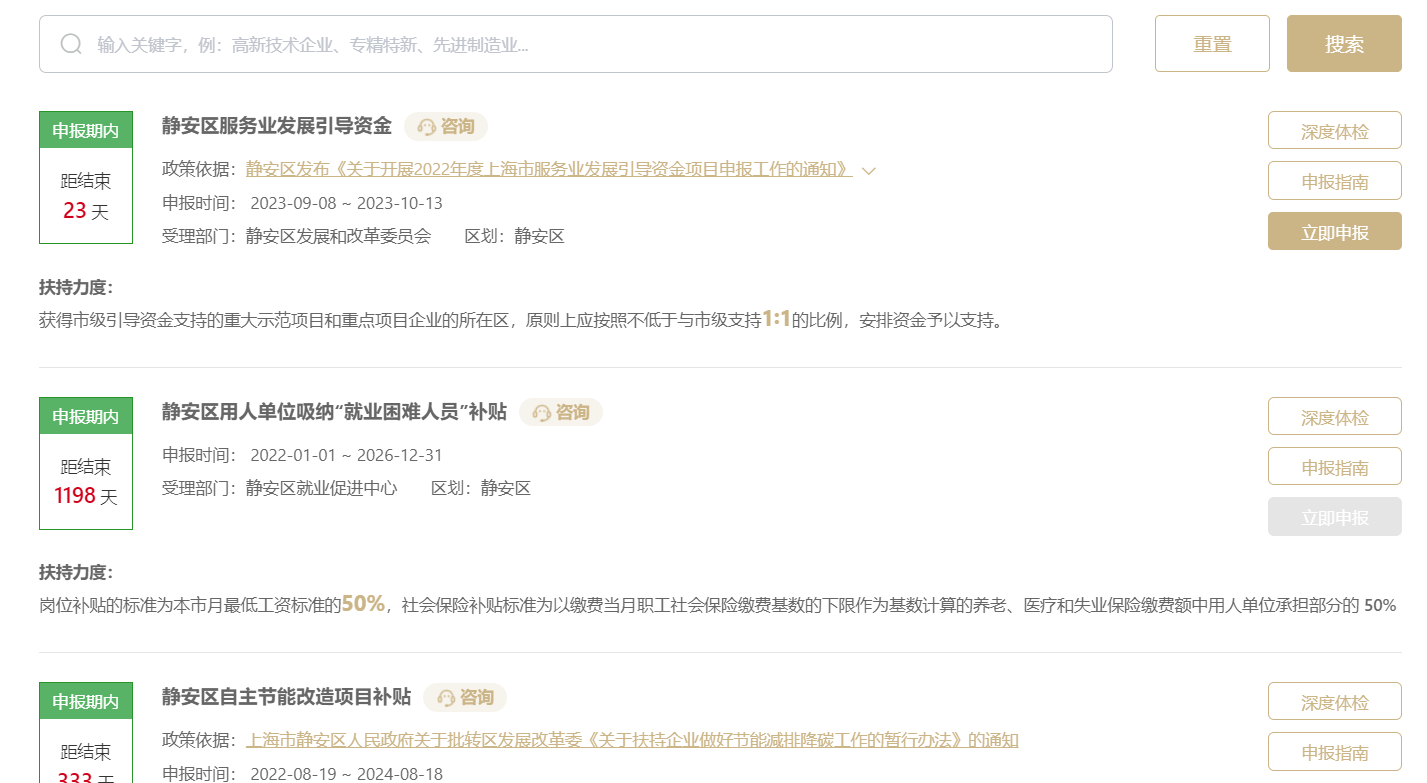This screenshot has height=783, width=1427.
Task: Click the 重置 reset button
Action: point(1211,44)
